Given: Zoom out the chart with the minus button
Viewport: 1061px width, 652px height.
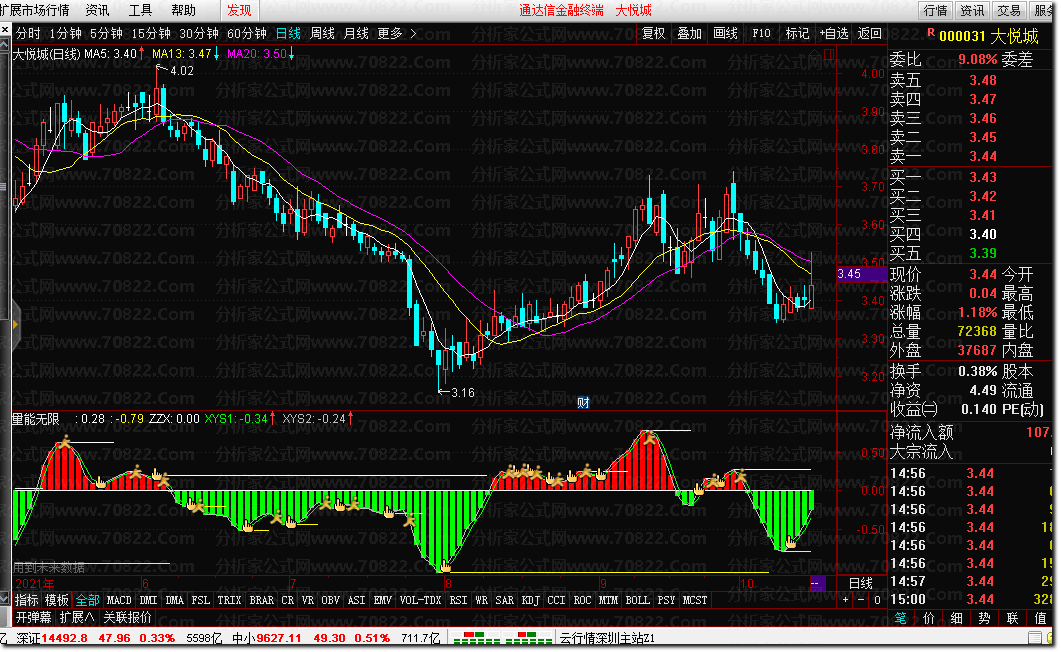Looking at the screenshot, I should click(861, 600).
